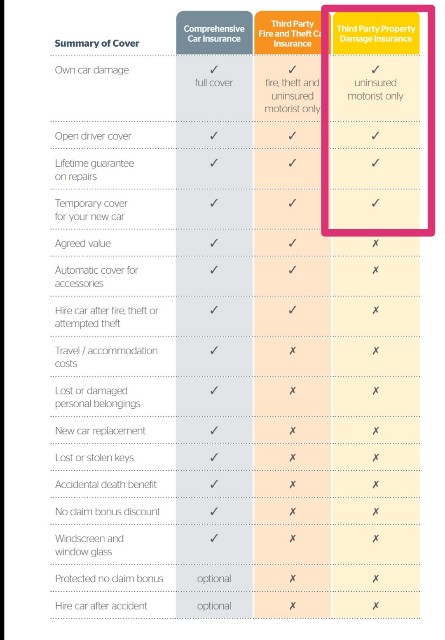This screenshot has width=445, height=640.
Task: Click the Third Party Property Damage Insurance header
Action: pyautogui.click(x=376, y=33)
